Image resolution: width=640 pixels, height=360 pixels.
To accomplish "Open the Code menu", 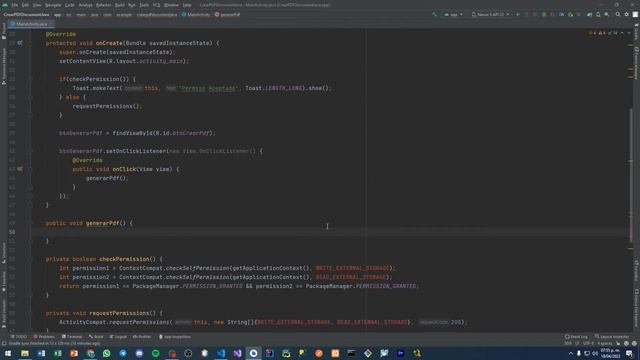I will coord(70,5).
